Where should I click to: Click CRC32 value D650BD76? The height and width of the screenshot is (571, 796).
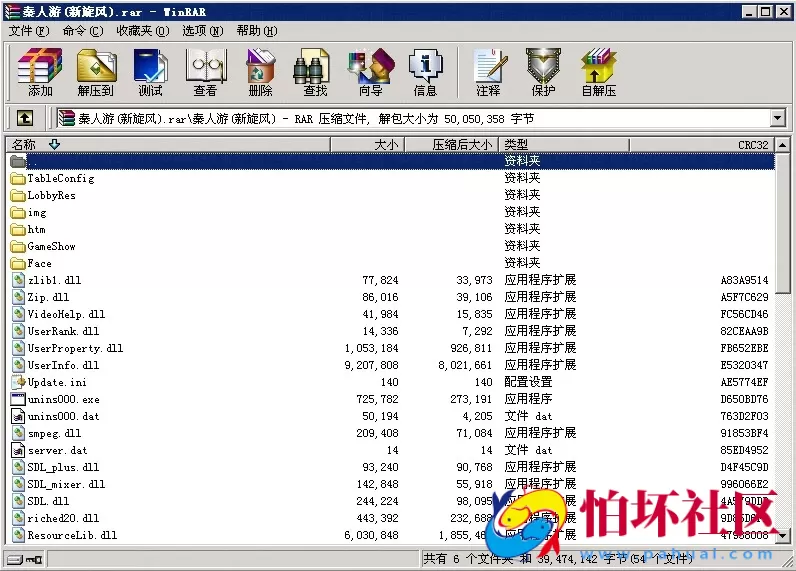(744, 399)
